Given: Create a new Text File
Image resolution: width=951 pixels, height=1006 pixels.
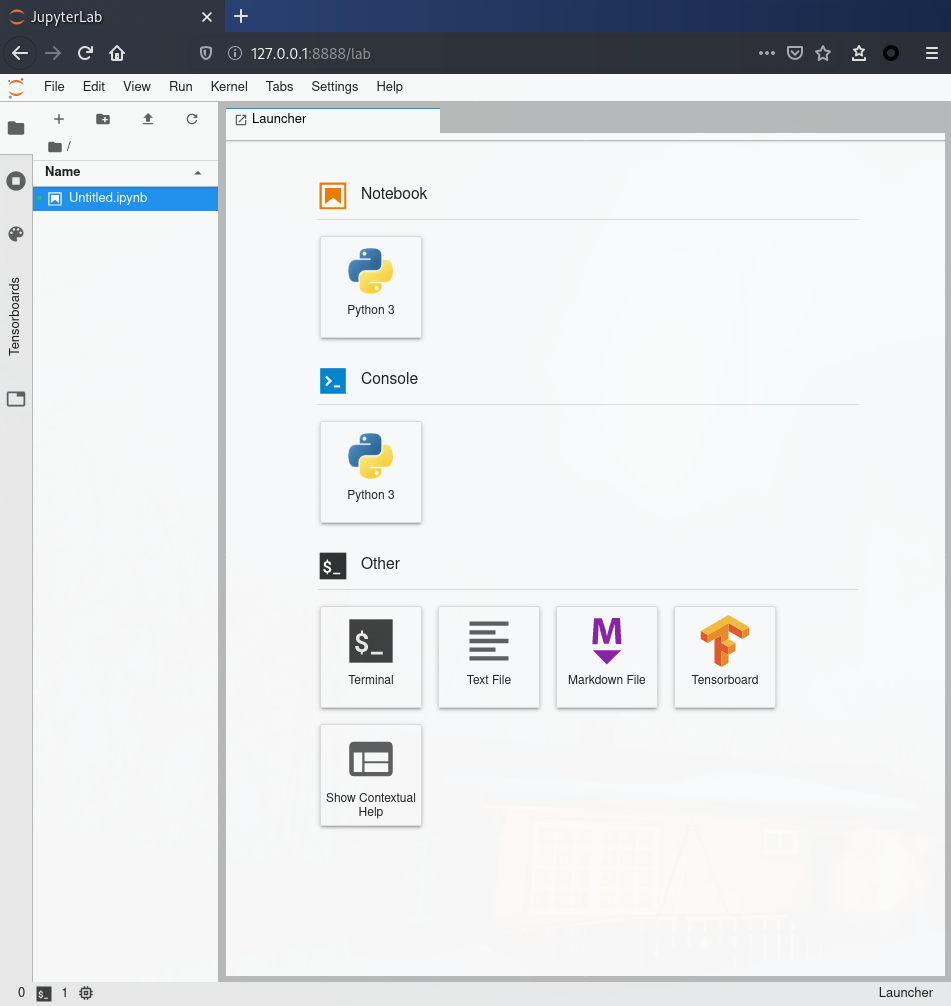Looking at the screenshot, I should [x=489, y=657].
